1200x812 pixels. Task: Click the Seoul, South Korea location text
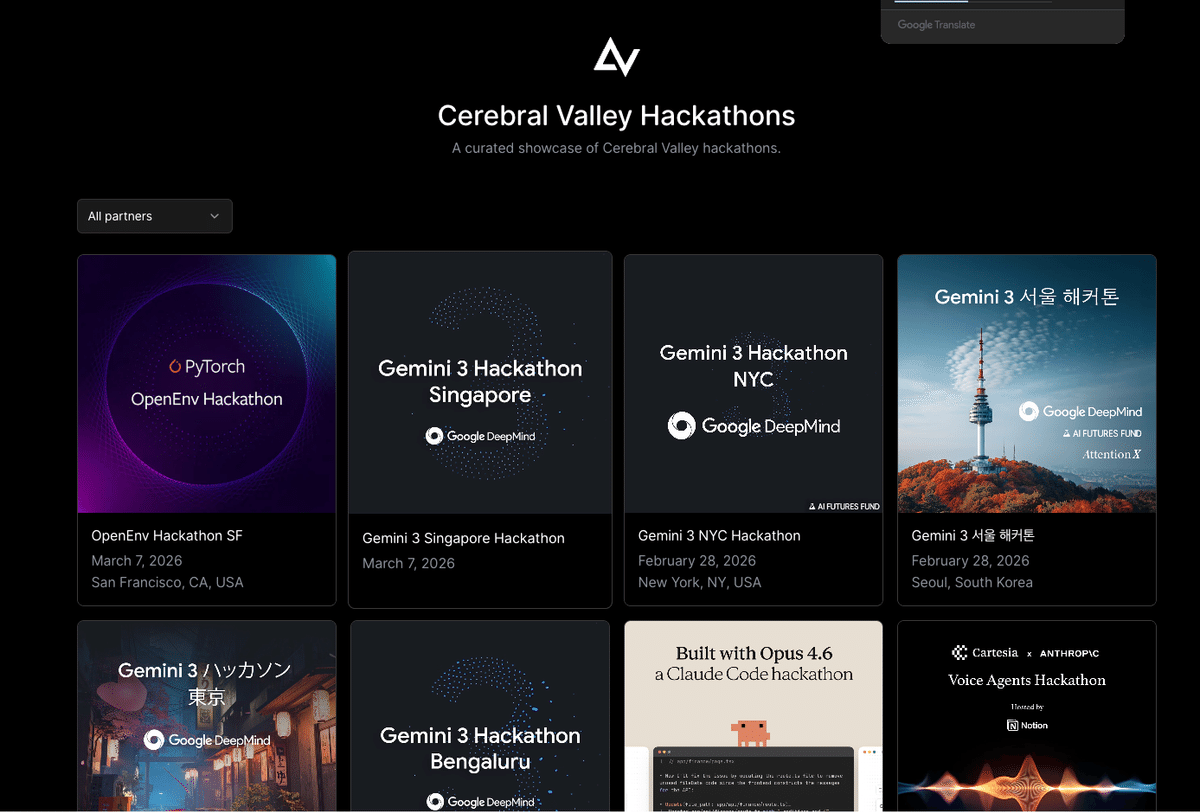pyautogui.click(x=972, y=582)
